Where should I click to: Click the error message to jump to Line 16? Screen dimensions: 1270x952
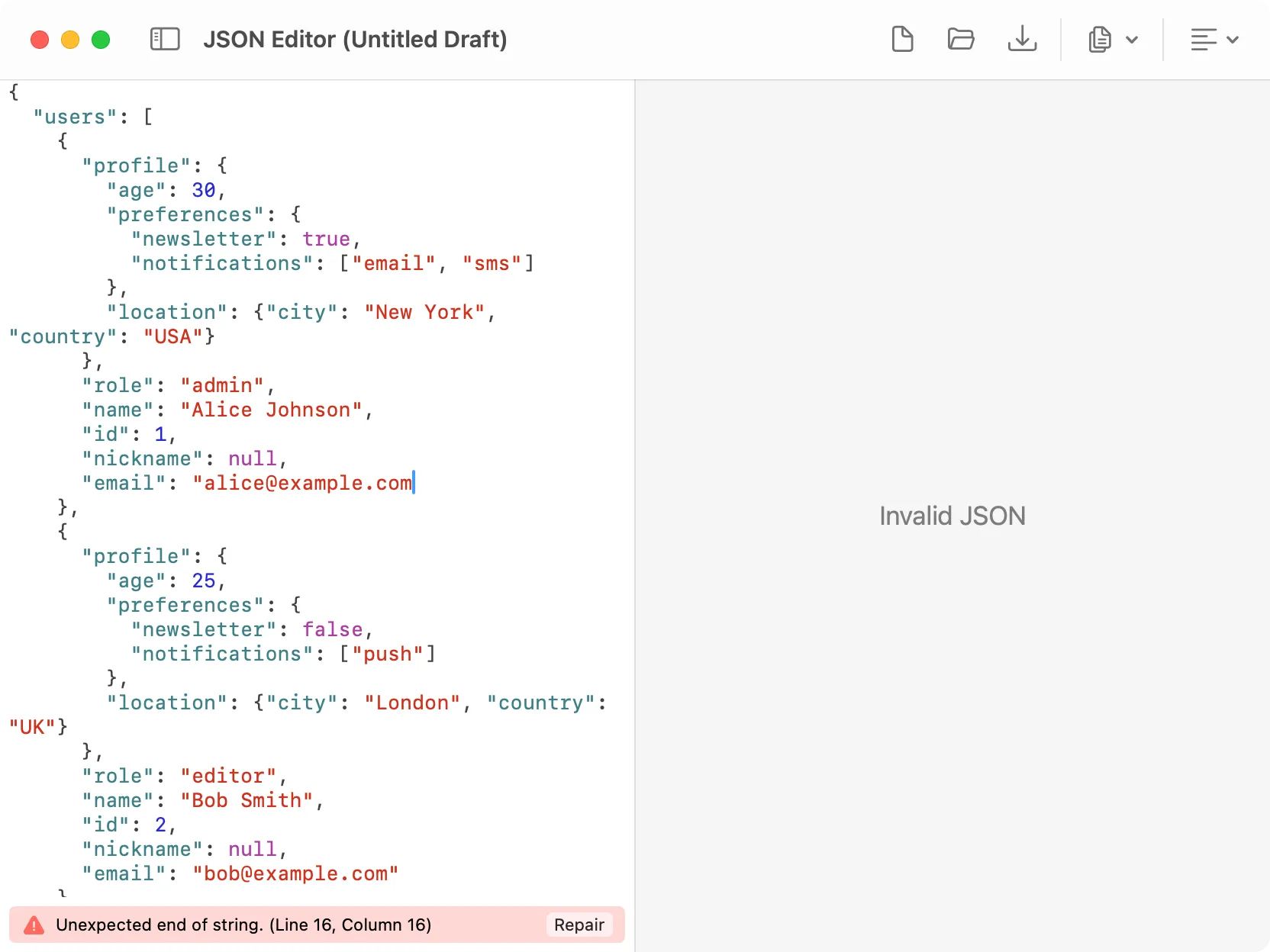[243, 925]
